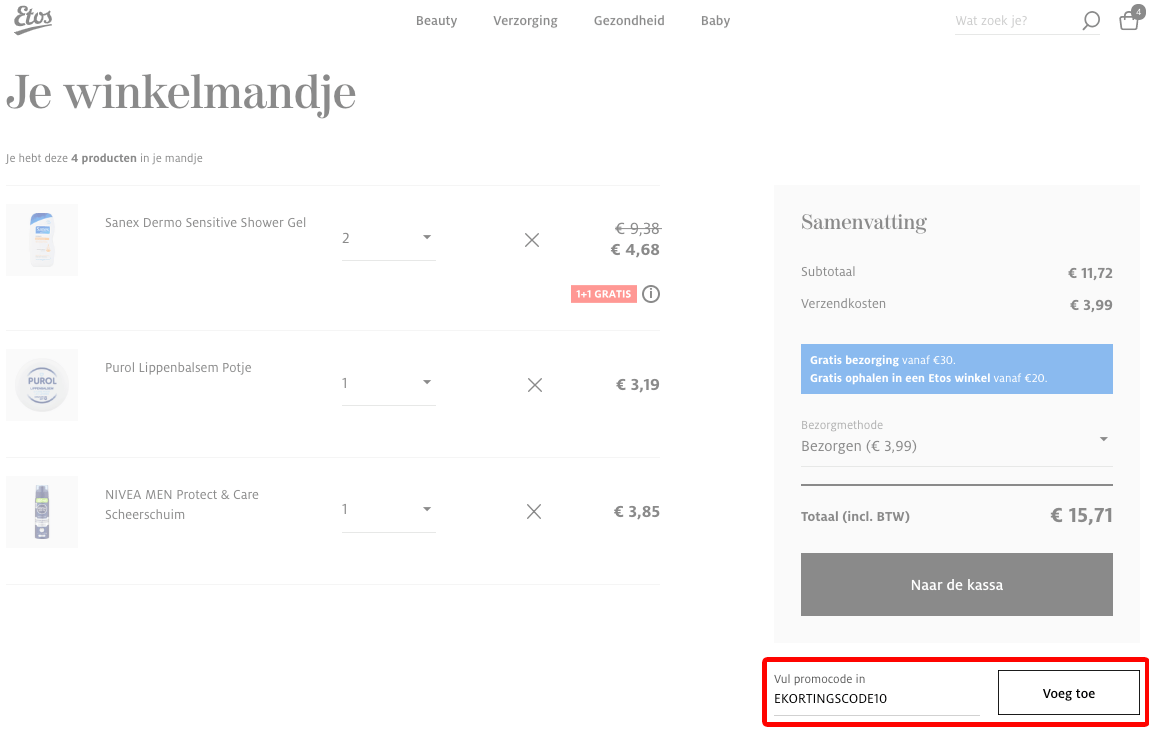Open the Purol Lippenbalsem product thumbnail

pyautogui.click(x=42, y=385)
